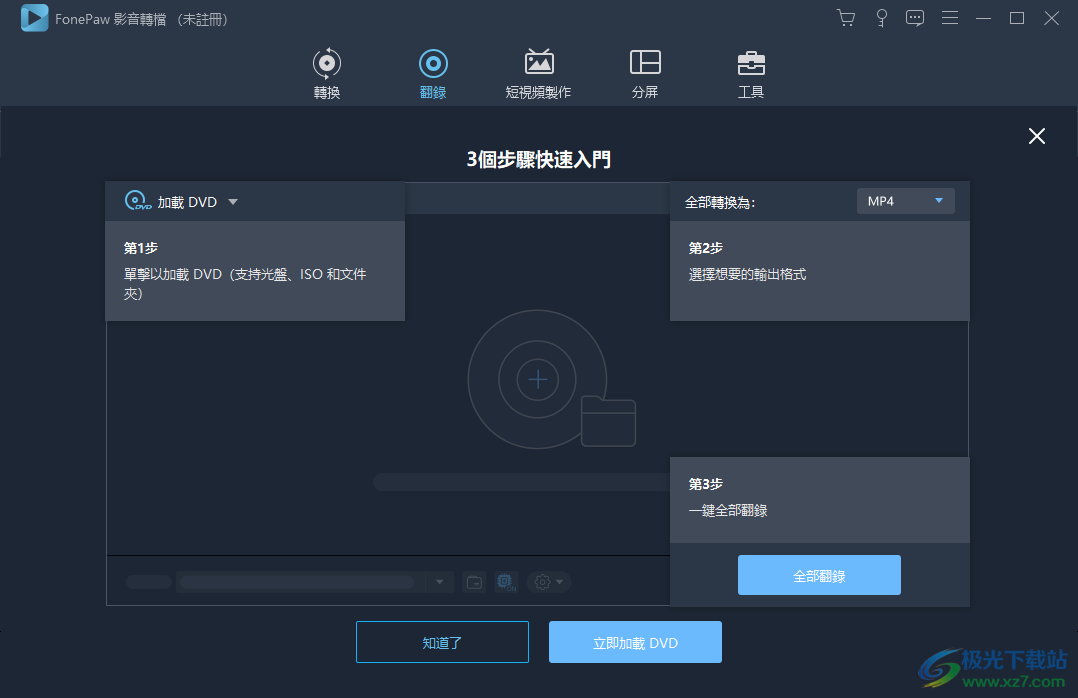Close the FonePaw application window
This screenshot has height=698, width=1078.
tap(1051, 19)
